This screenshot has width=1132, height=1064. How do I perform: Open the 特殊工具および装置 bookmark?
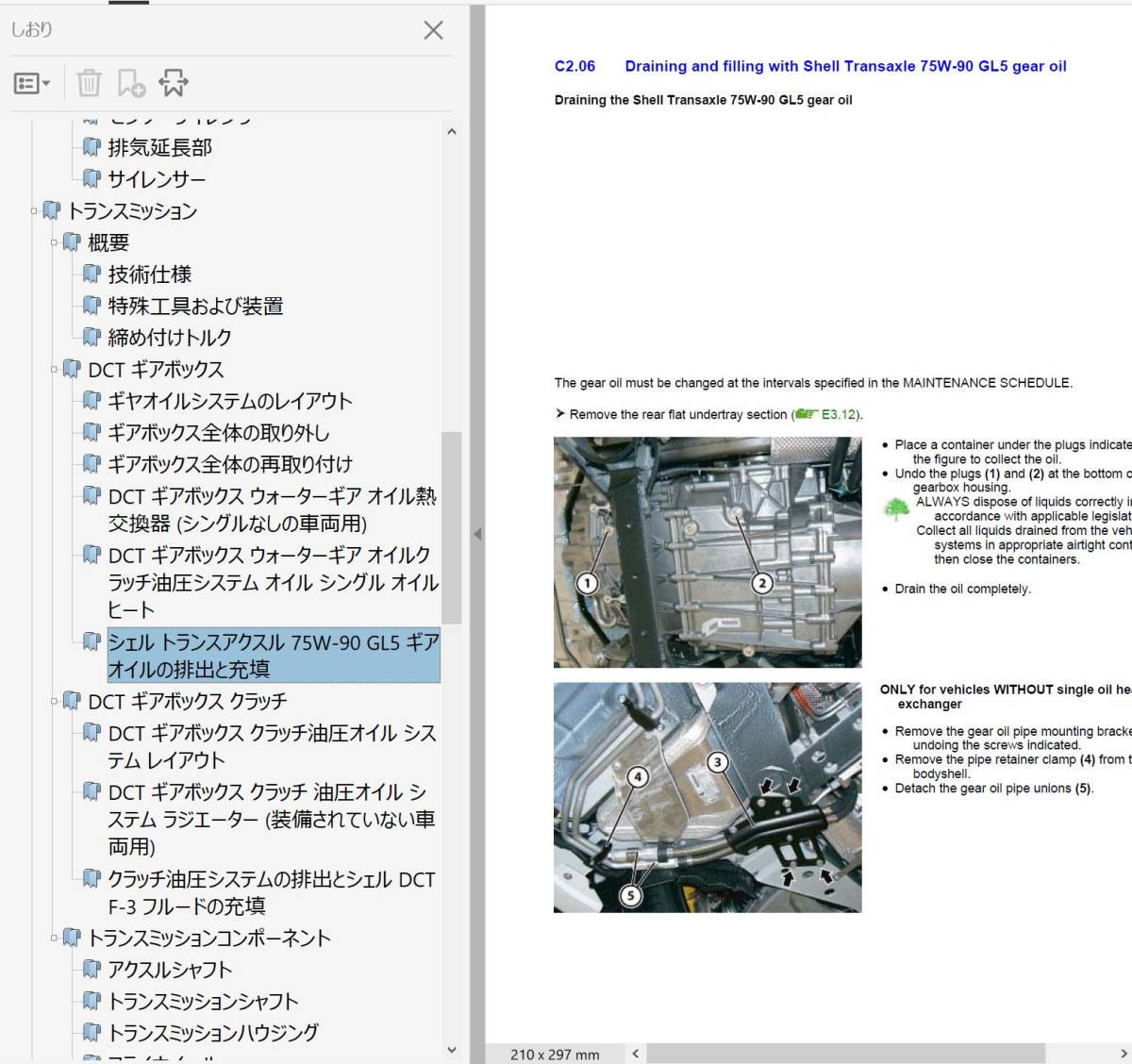pyautogui.click(x=195, y=307)
